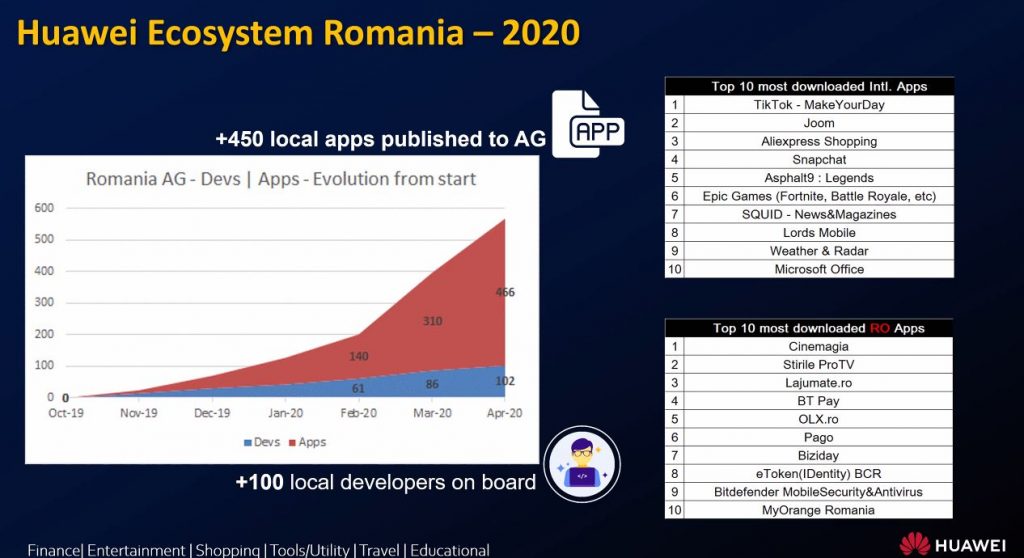Click the 'Tools/Utility' category in footer
The height and width of the screenshot is (558, 1024).
coord(310,550)
